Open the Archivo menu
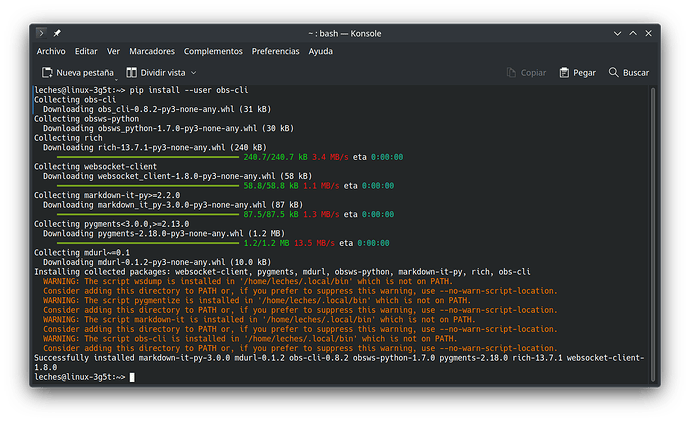 [x=51, y=51]
